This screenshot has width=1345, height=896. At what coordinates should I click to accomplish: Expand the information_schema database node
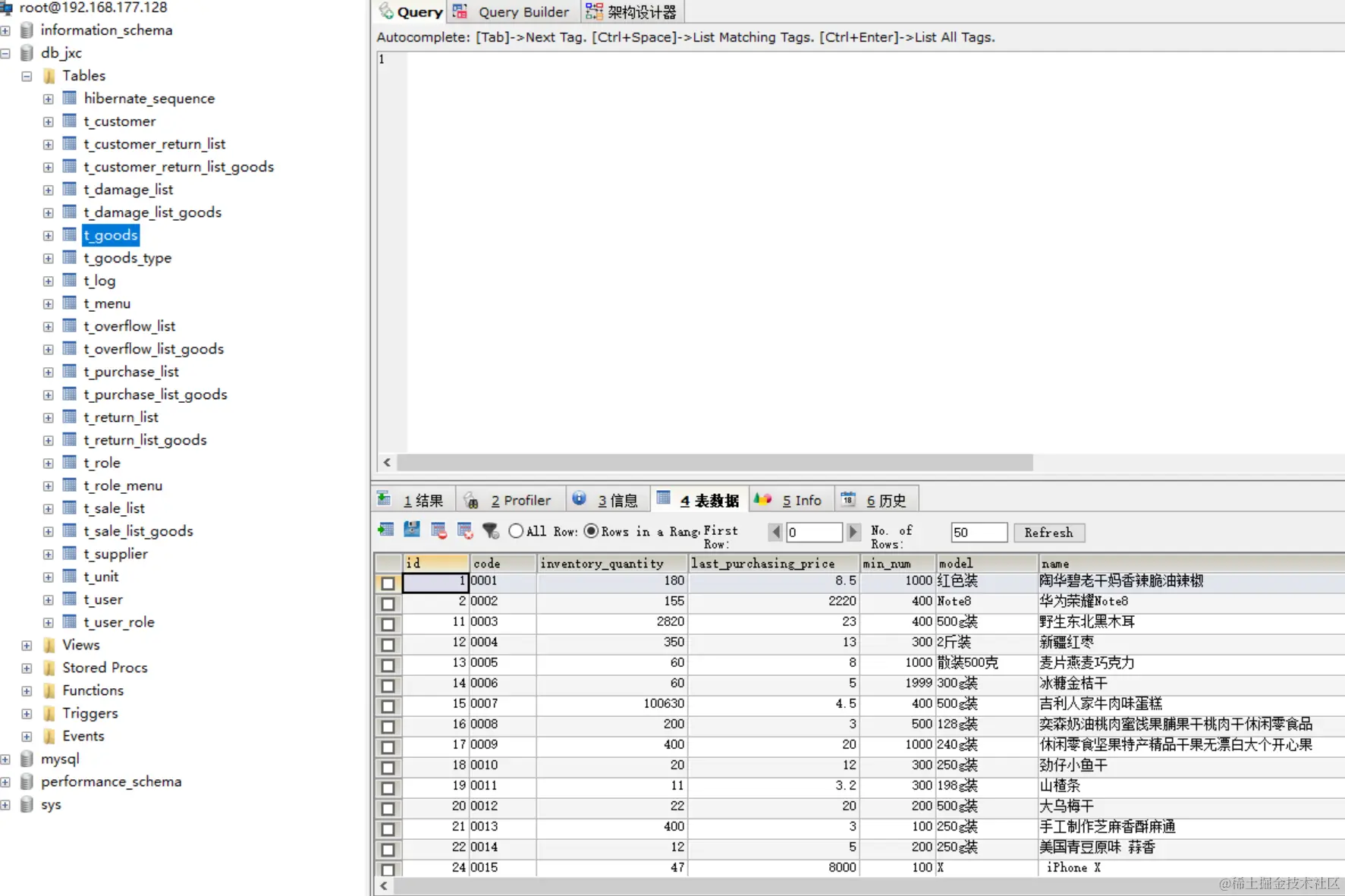coord(5,30)
